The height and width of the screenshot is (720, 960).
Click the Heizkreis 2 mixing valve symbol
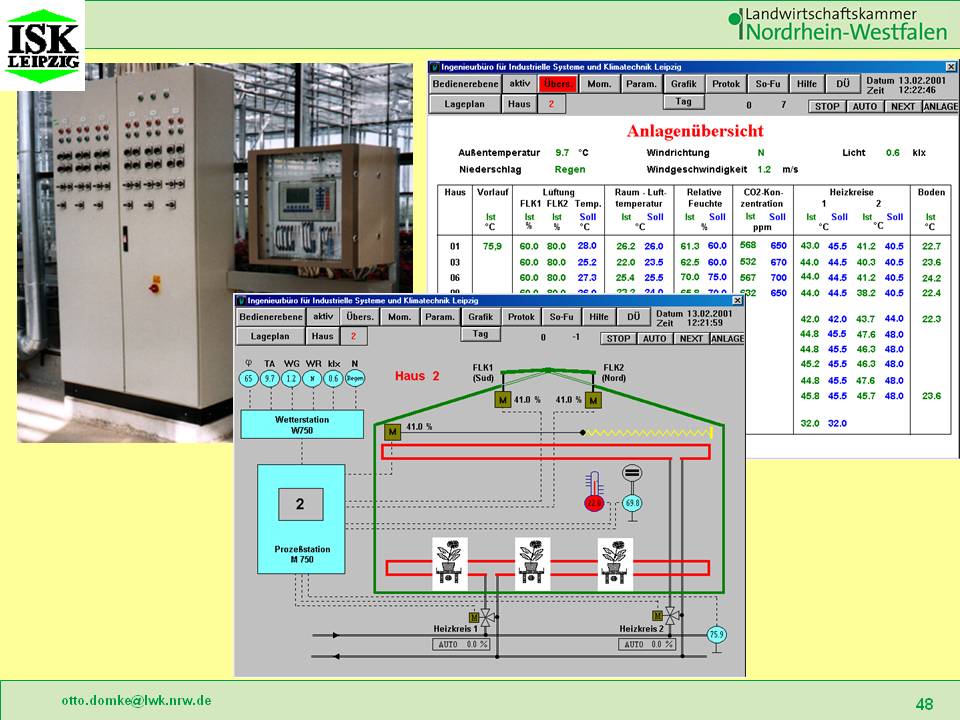(x=672, y=616)
